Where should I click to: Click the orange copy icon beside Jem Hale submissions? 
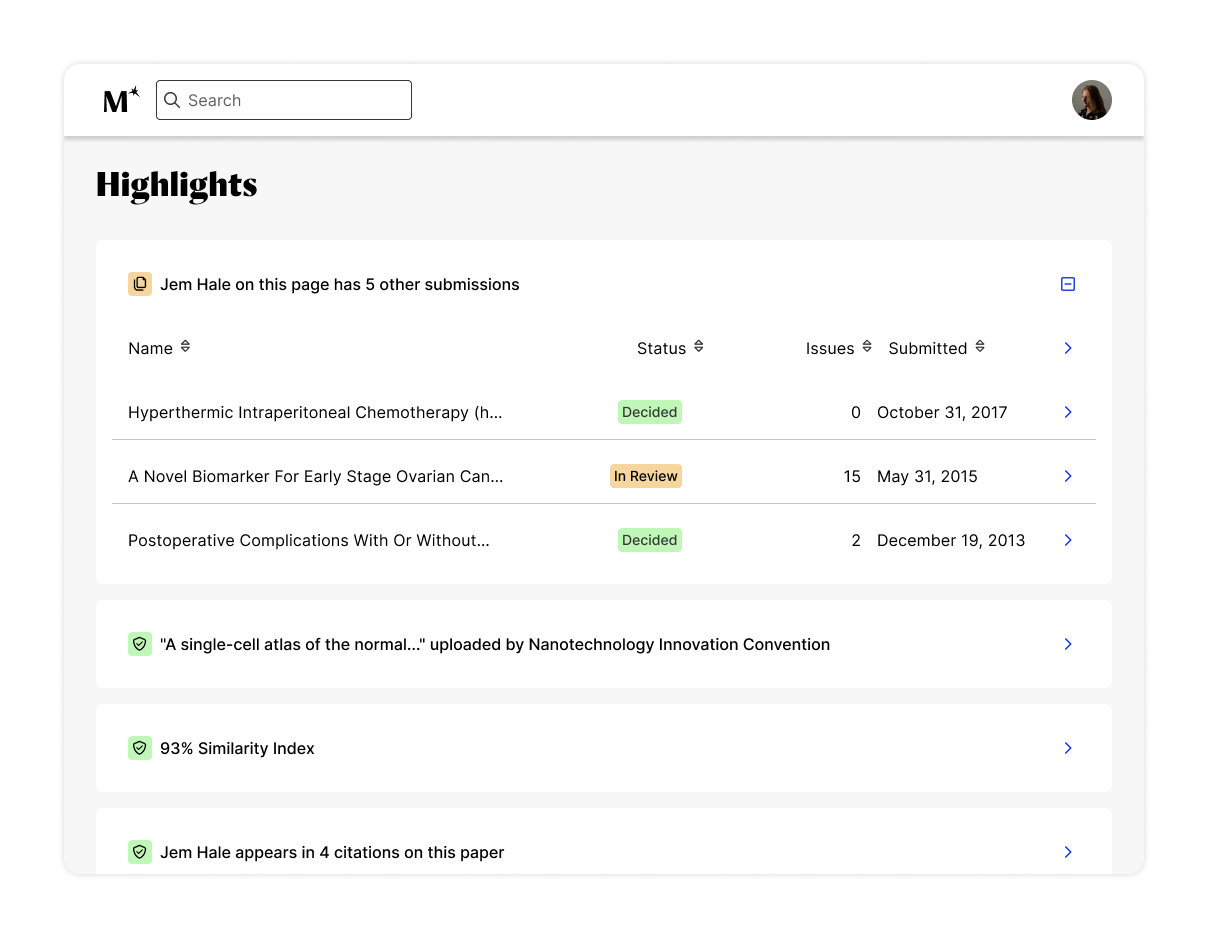pyautogui.click(x=140, y=284)
